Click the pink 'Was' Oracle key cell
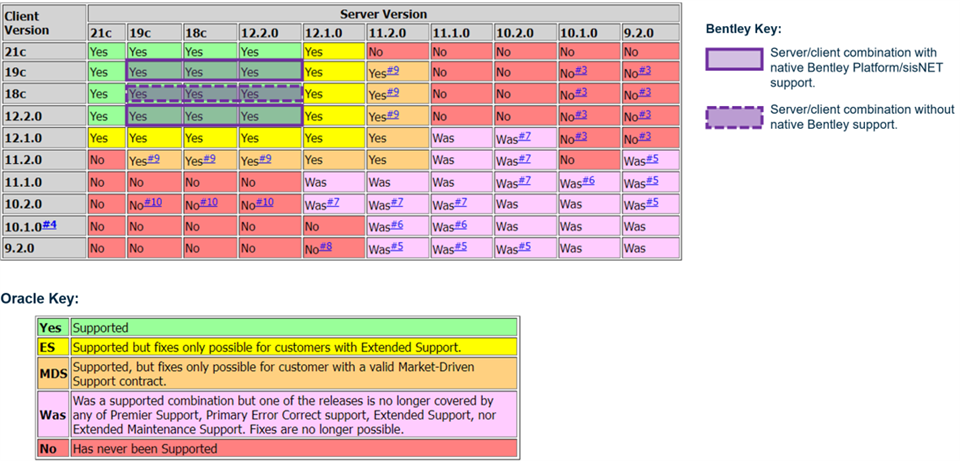Viewport: 960px width, 461px height. tap(53, 414)
